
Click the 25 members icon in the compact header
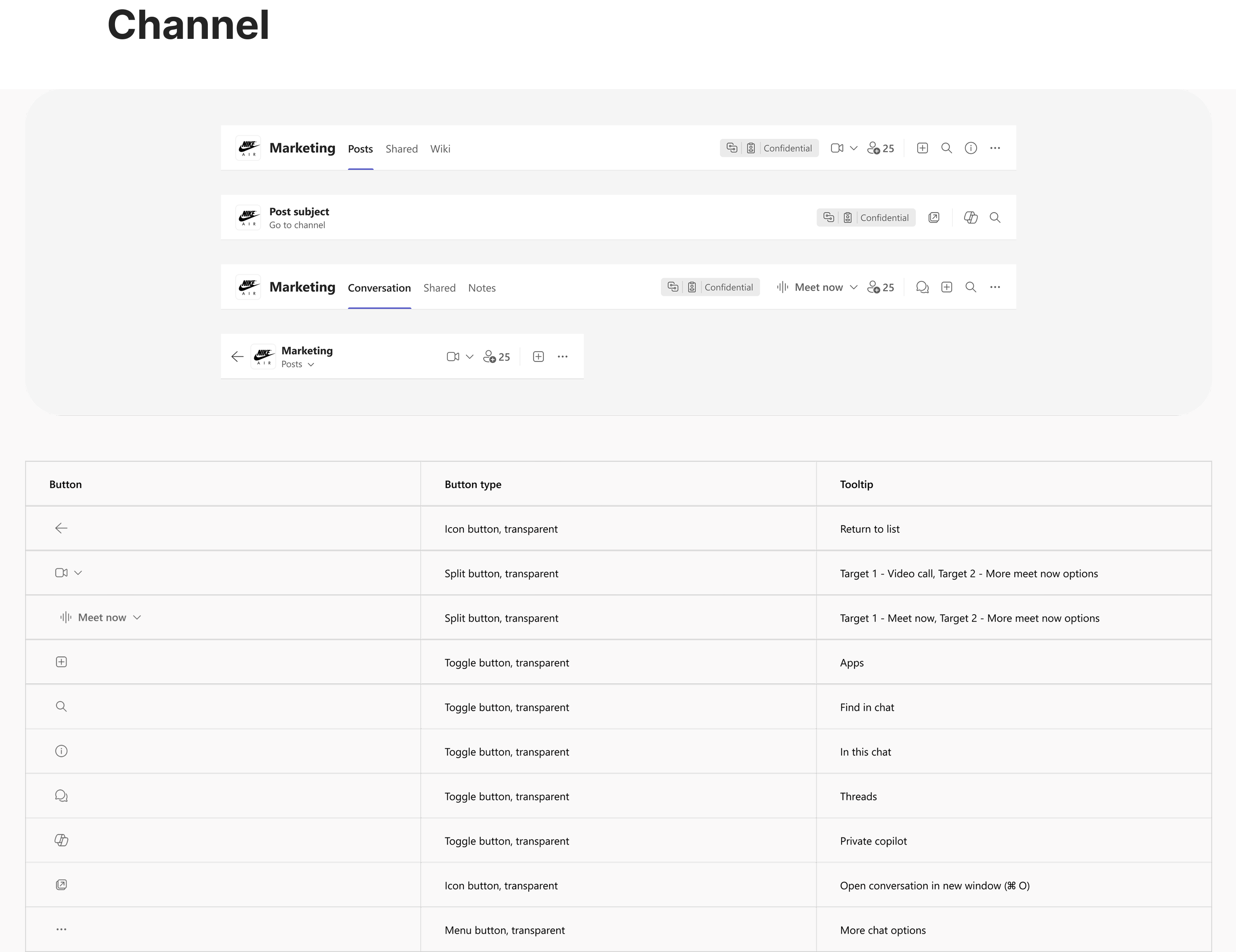coord(496,356)
